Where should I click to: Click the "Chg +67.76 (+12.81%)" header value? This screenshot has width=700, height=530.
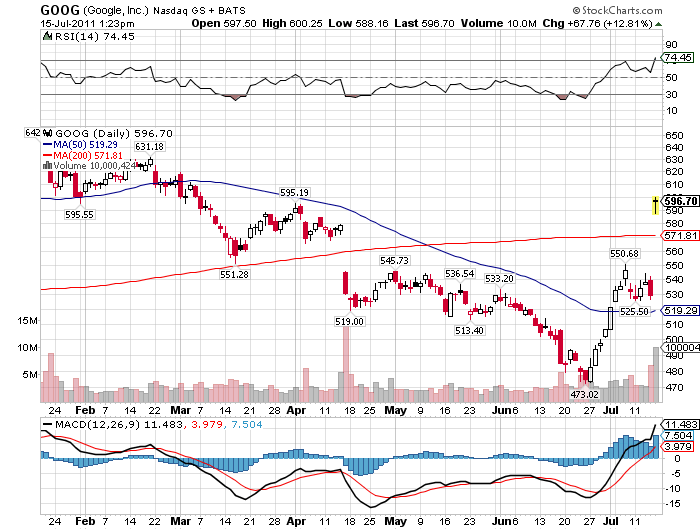[x=598, y=23]
